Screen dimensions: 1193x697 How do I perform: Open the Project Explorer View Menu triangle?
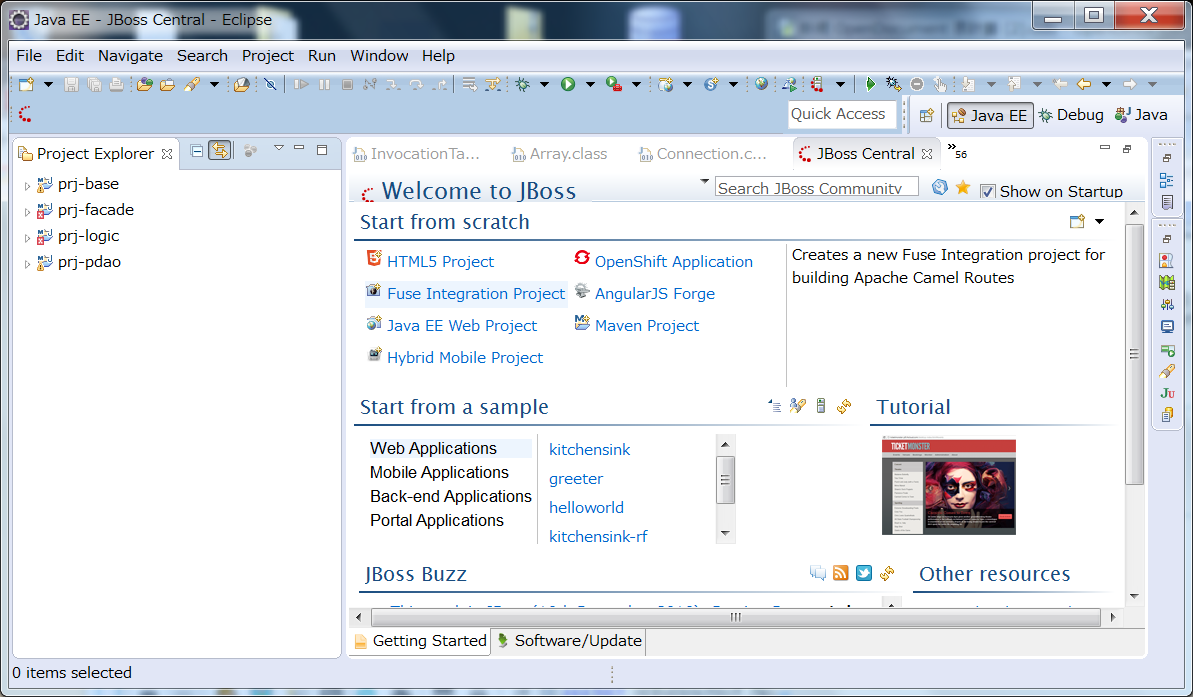(x=278, y=148)
